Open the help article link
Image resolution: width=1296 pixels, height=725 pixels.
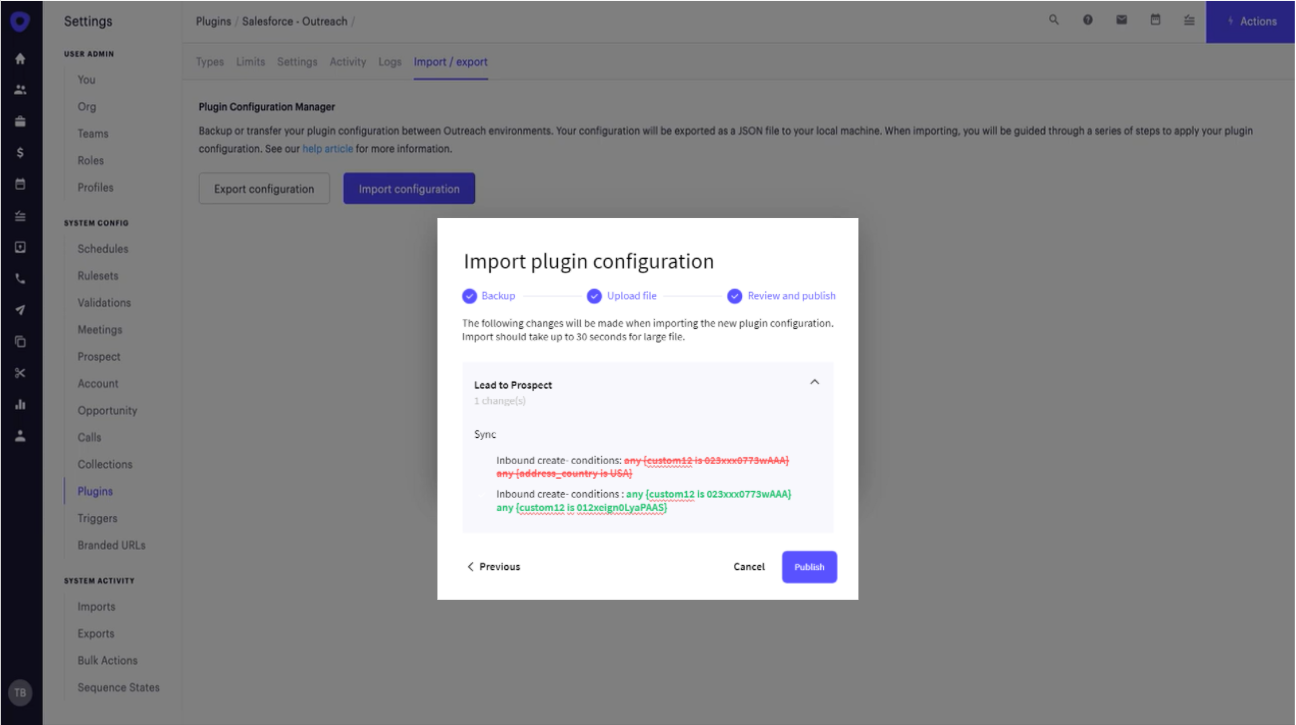point(328,149)
